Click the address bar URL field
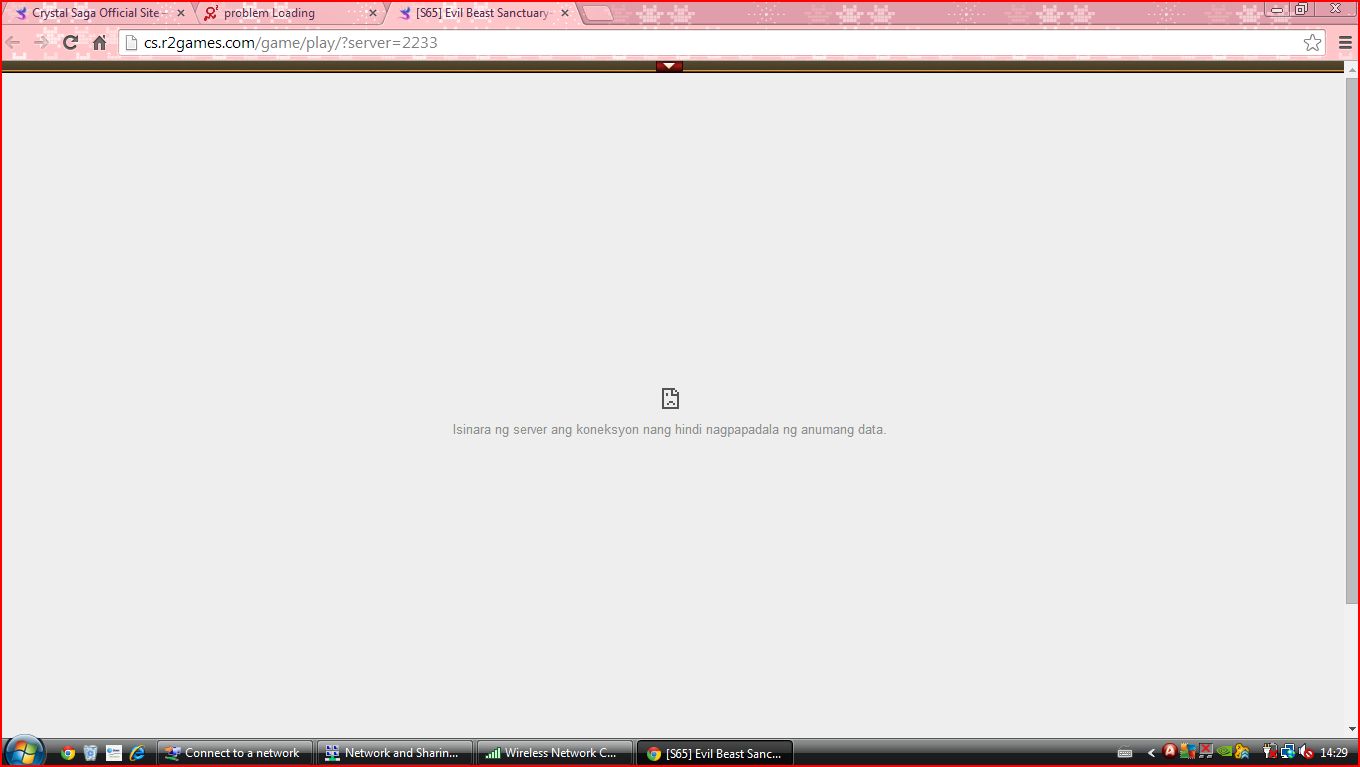 700,43
